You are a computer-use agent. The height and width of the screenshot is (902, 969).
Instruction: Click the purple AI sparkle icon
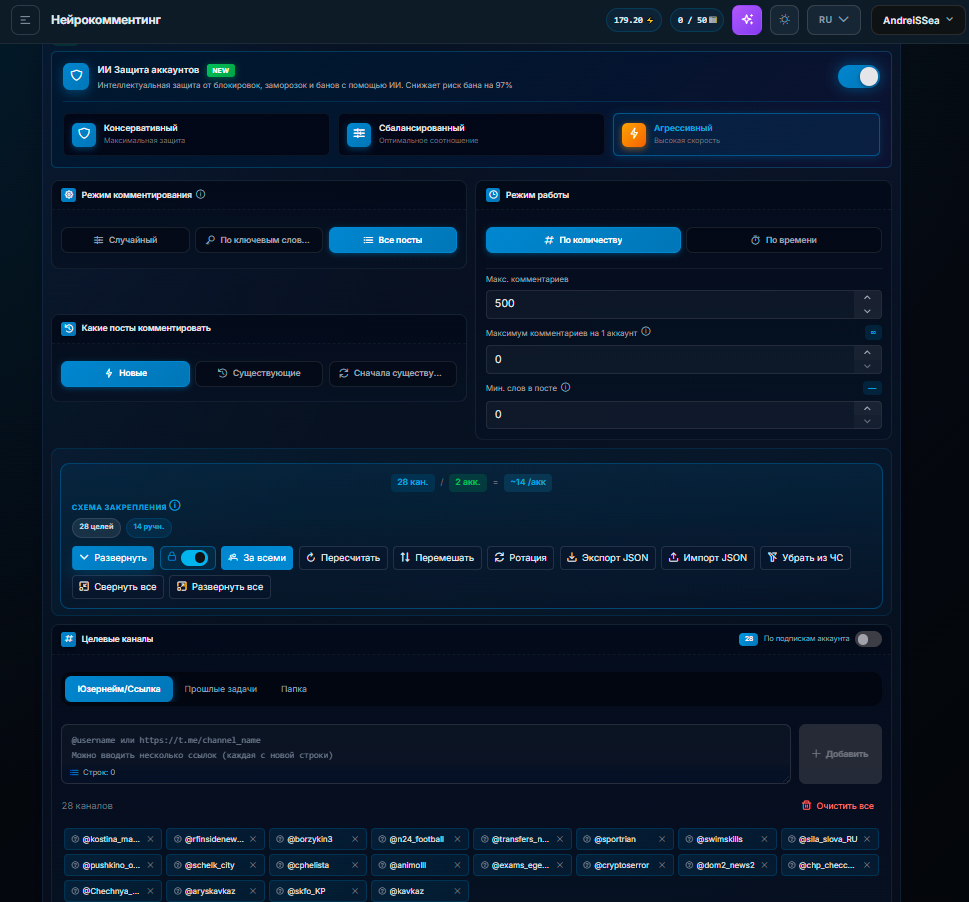747,20
